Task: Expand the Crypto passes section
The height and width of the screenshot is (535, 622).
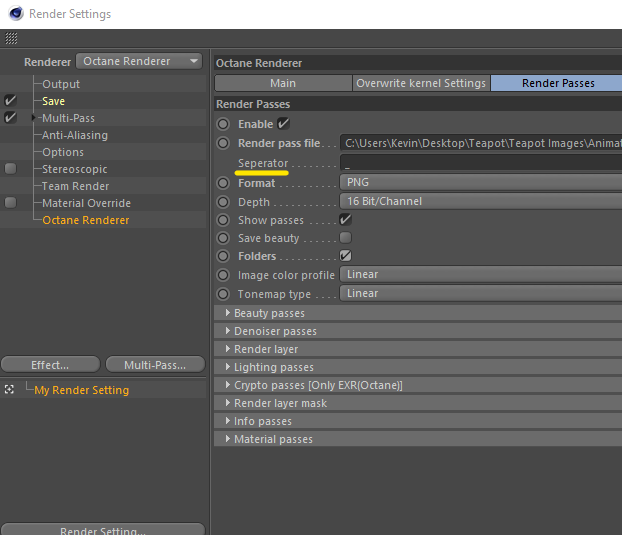Action: (x=228, y=385)
